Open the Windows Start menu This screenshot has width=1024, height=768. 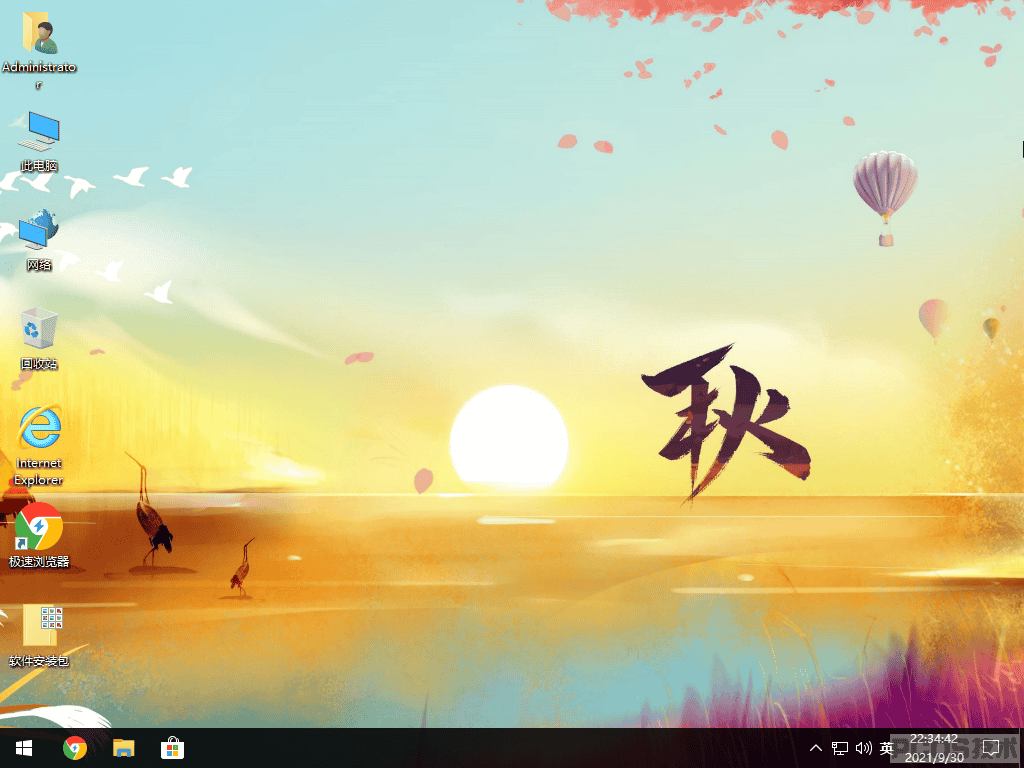point(24,748)
